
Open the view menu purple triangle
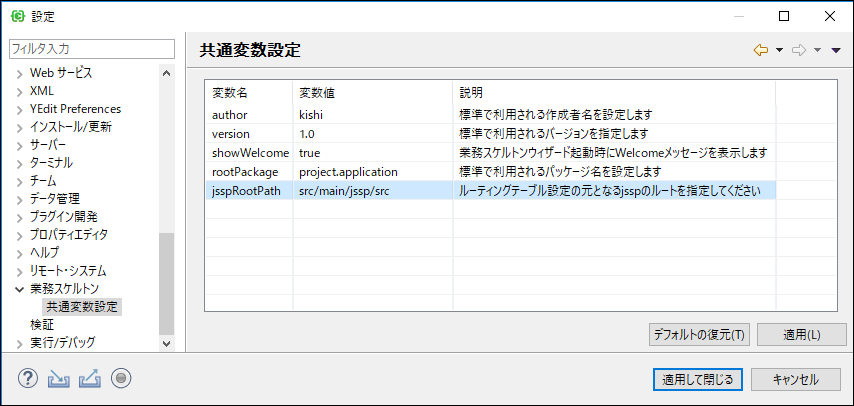tap(836, 51)
